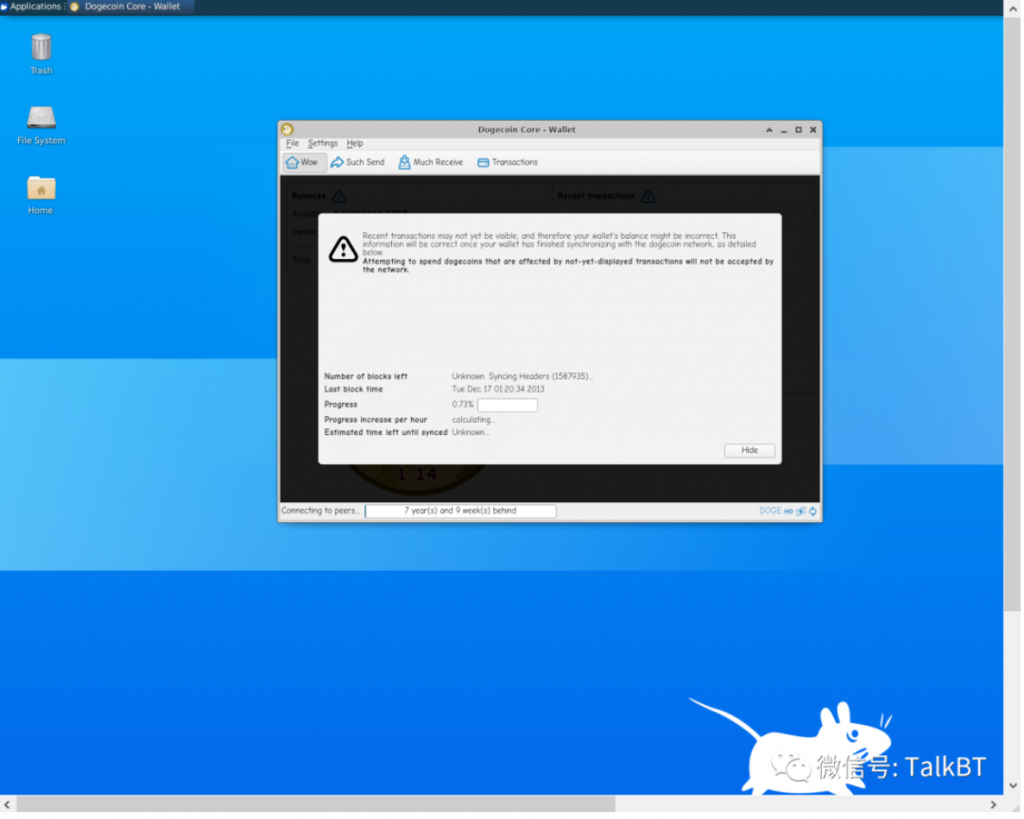Click the 'Dogecoin Core - Wallet' window title text
The image size is (1024, 819).
point(526,130)
